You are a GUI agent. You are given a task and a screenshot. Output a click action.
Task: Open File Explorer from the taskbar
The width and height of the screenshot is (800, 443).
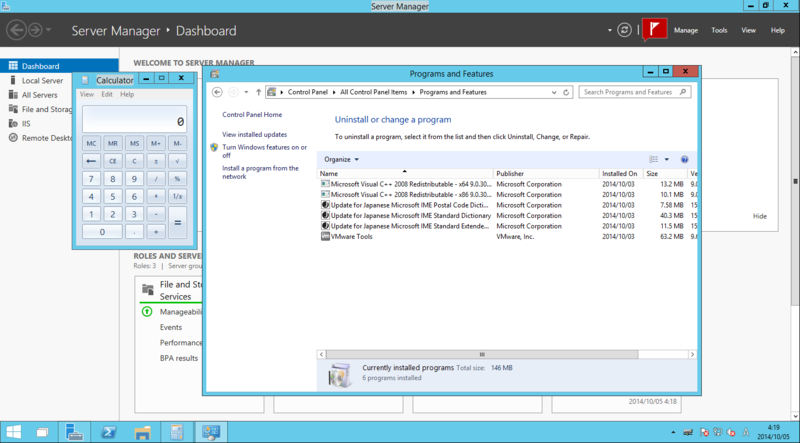[x=142, y=432]
